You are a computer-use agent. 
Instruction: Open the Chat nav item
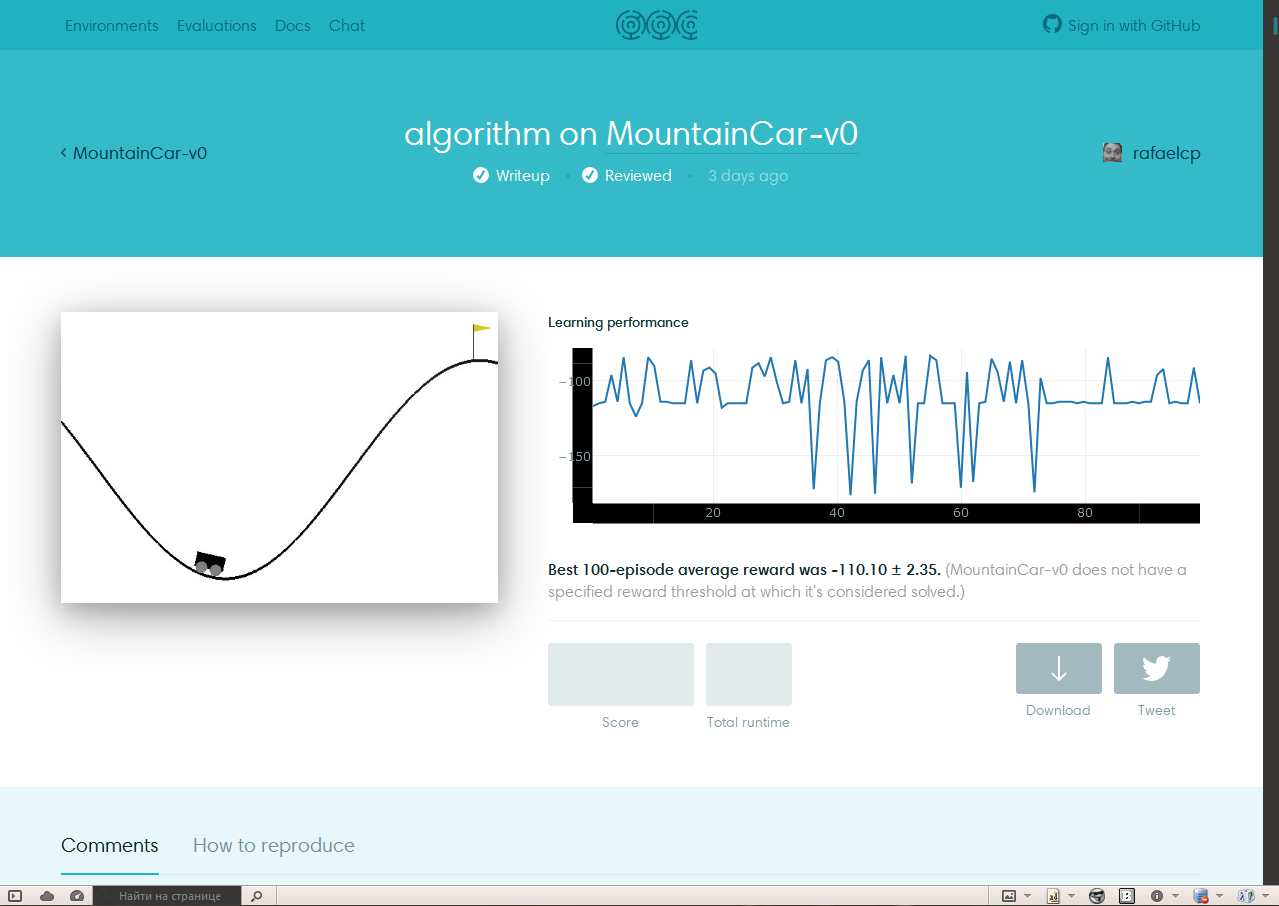347,26
